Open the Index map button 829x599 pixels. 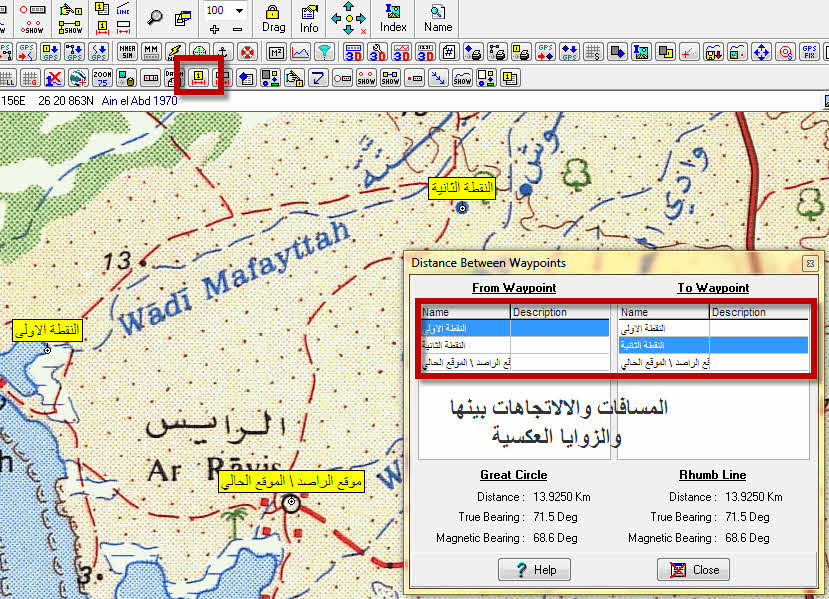click(393, 19)
